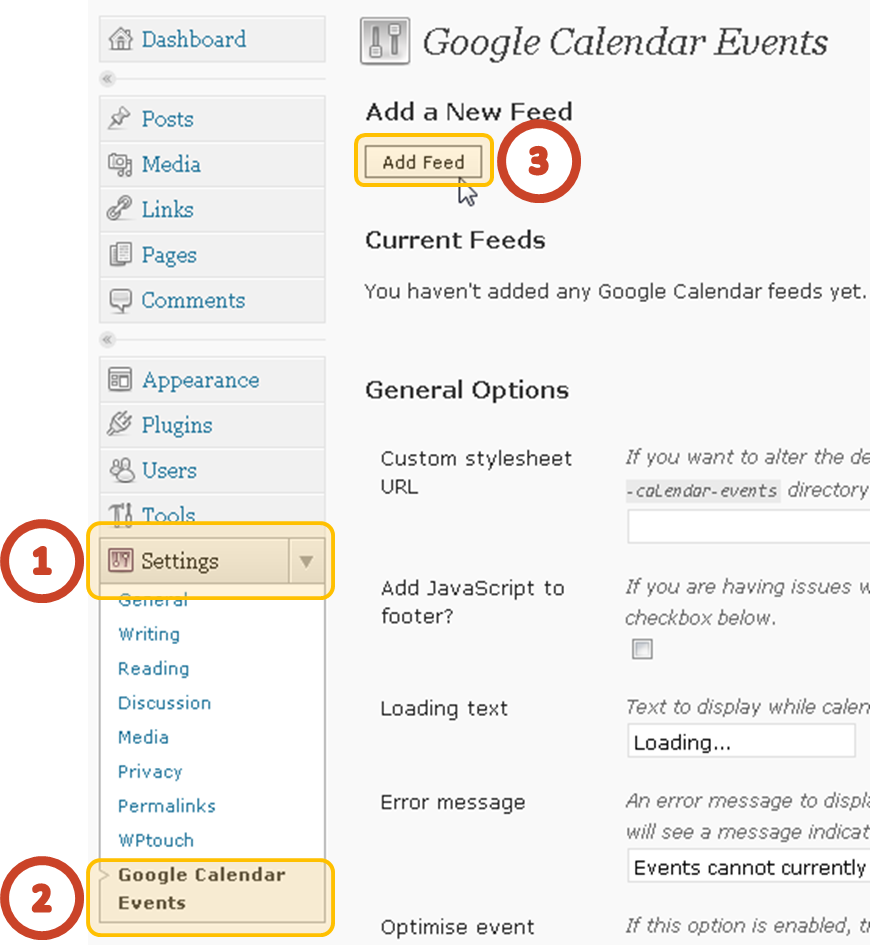Open the Reading settings link
The height and width of the screenshot is (945, 870).
click(x=154, y=668)
